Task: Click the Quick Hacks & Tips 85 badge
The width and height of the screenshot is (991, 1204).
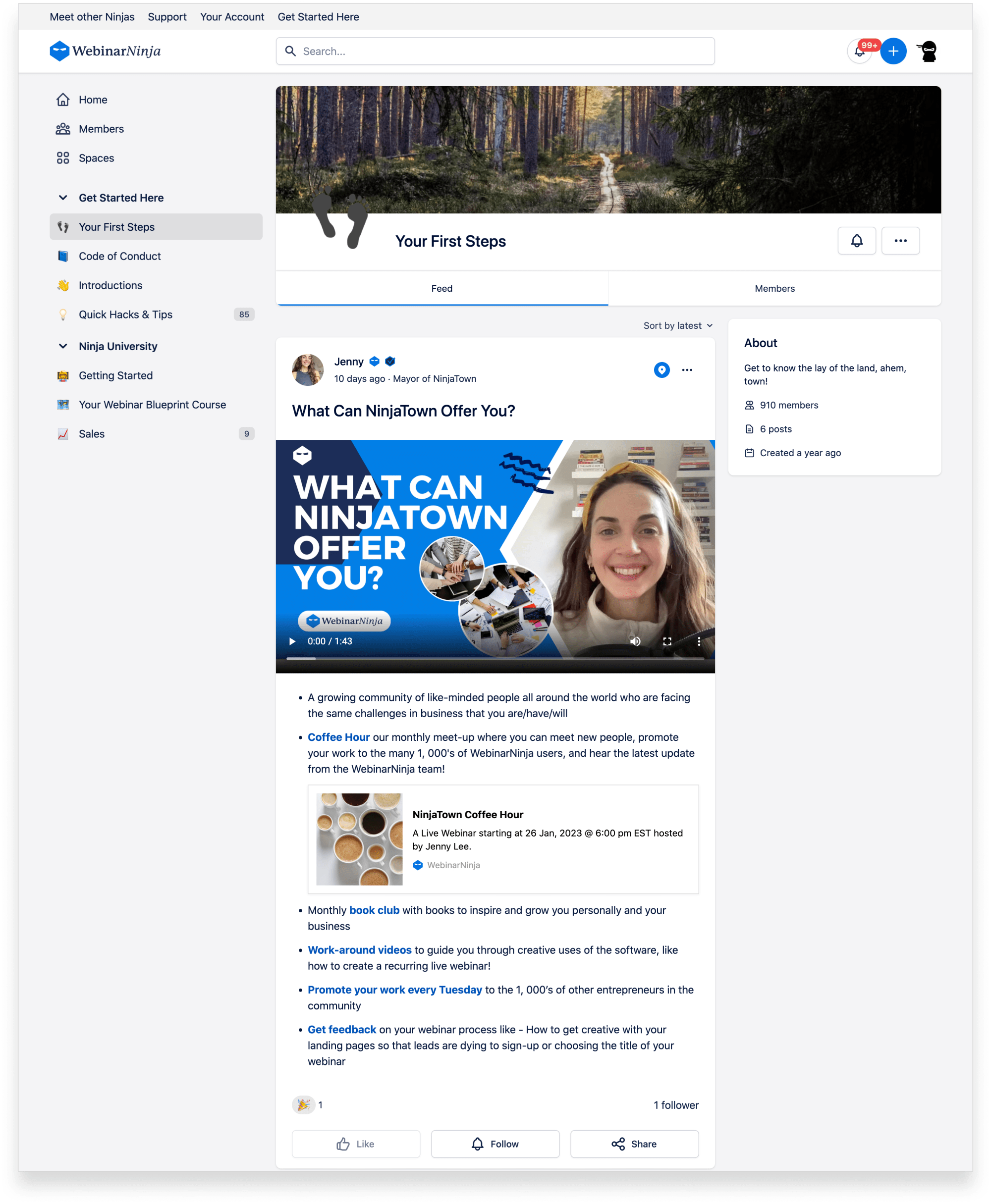Action: (x=244, y=314)
